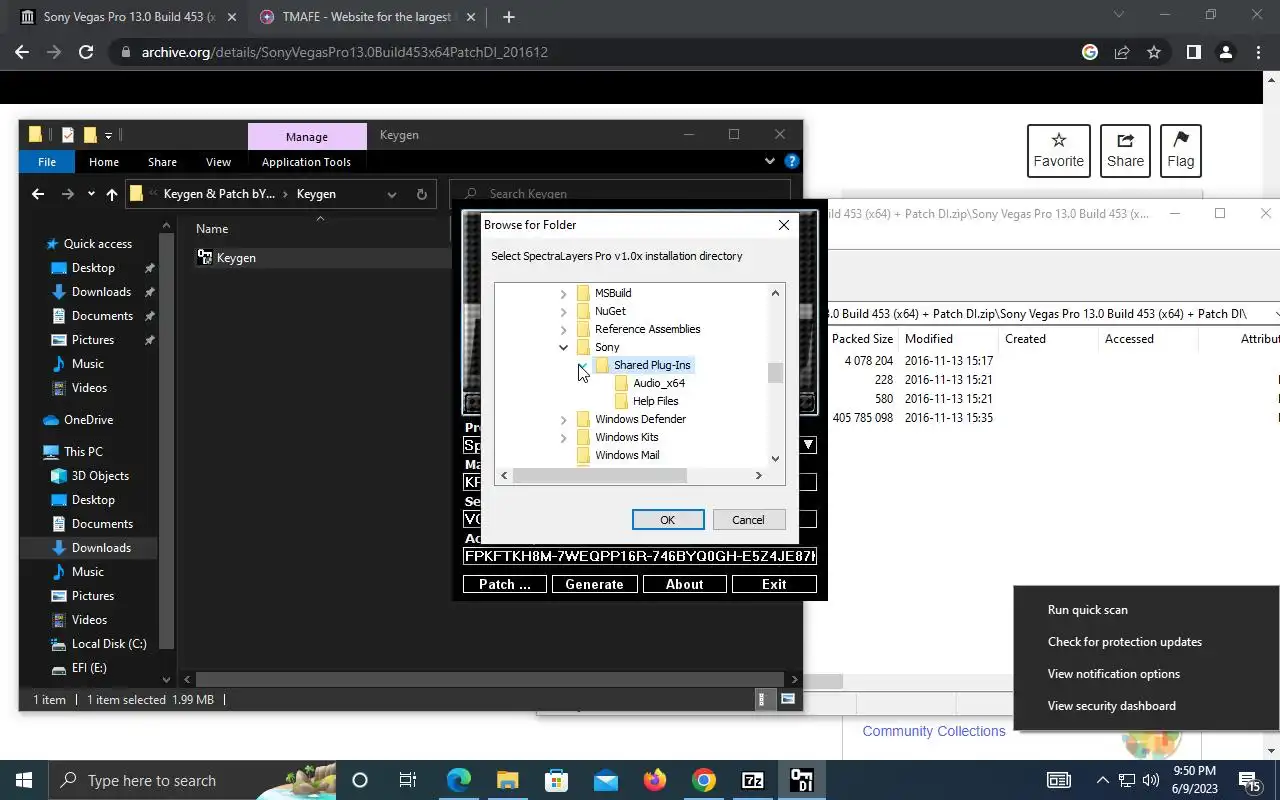
Task: Open the Windows Start menu
Action: click(x=24, y=780)
